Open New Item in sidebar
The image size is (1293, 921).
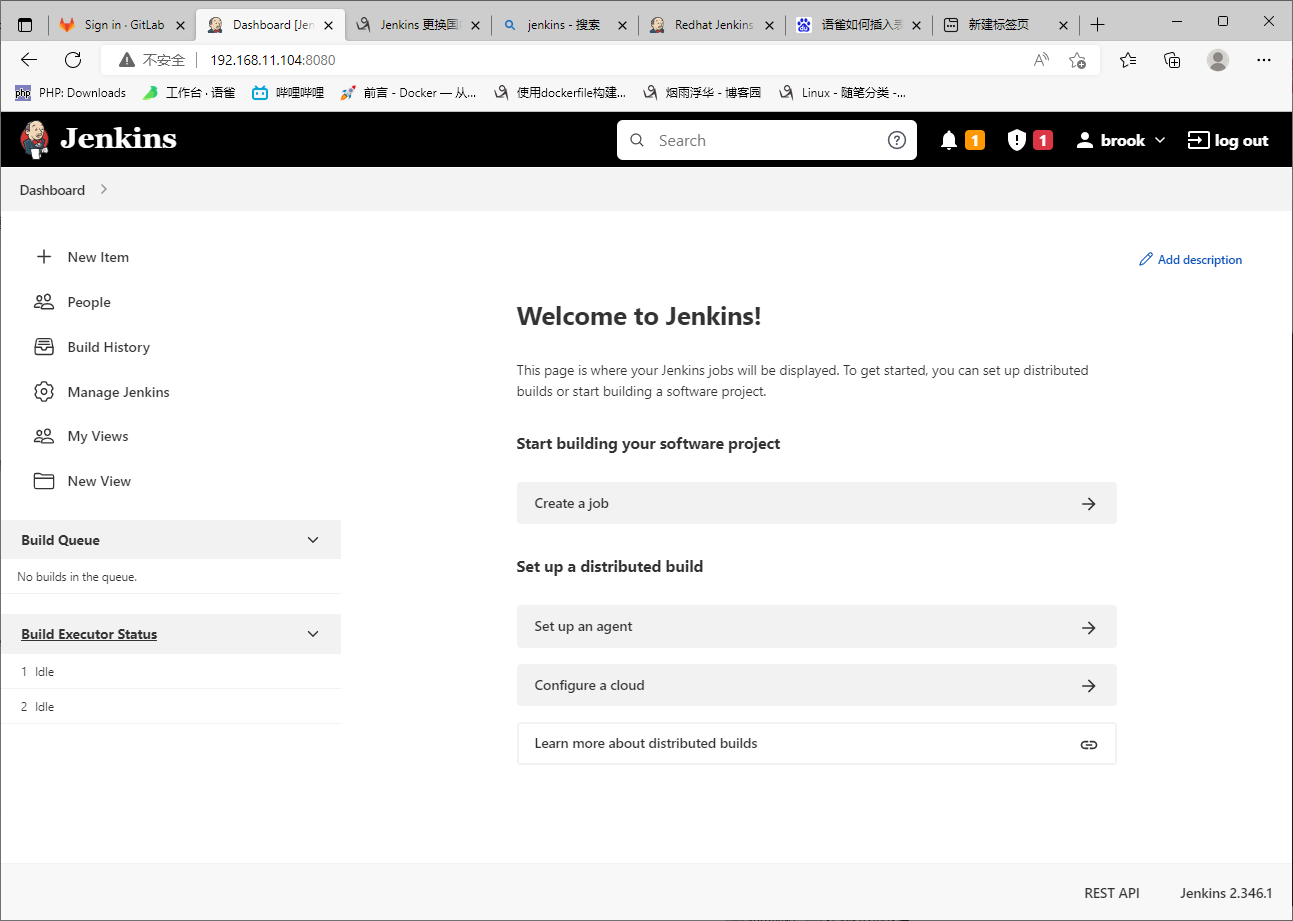point(98,257)
